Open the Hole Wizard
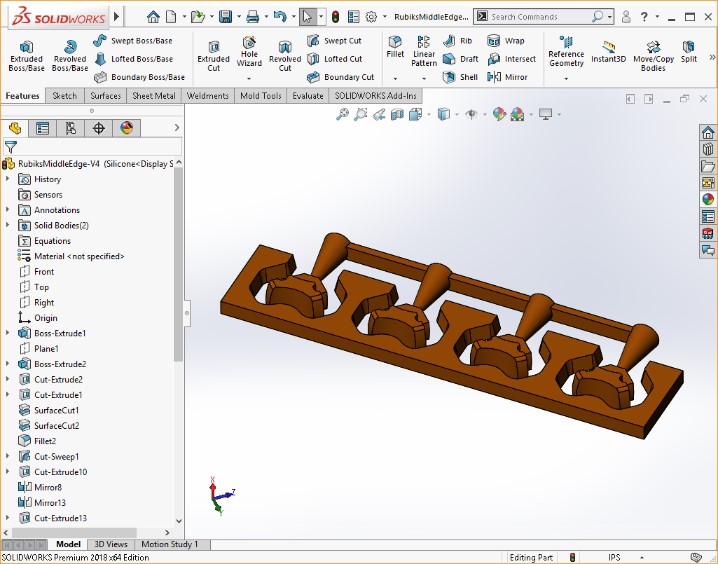Image resolution: width=718 pixels, height=564 pixels. point(249,52)
